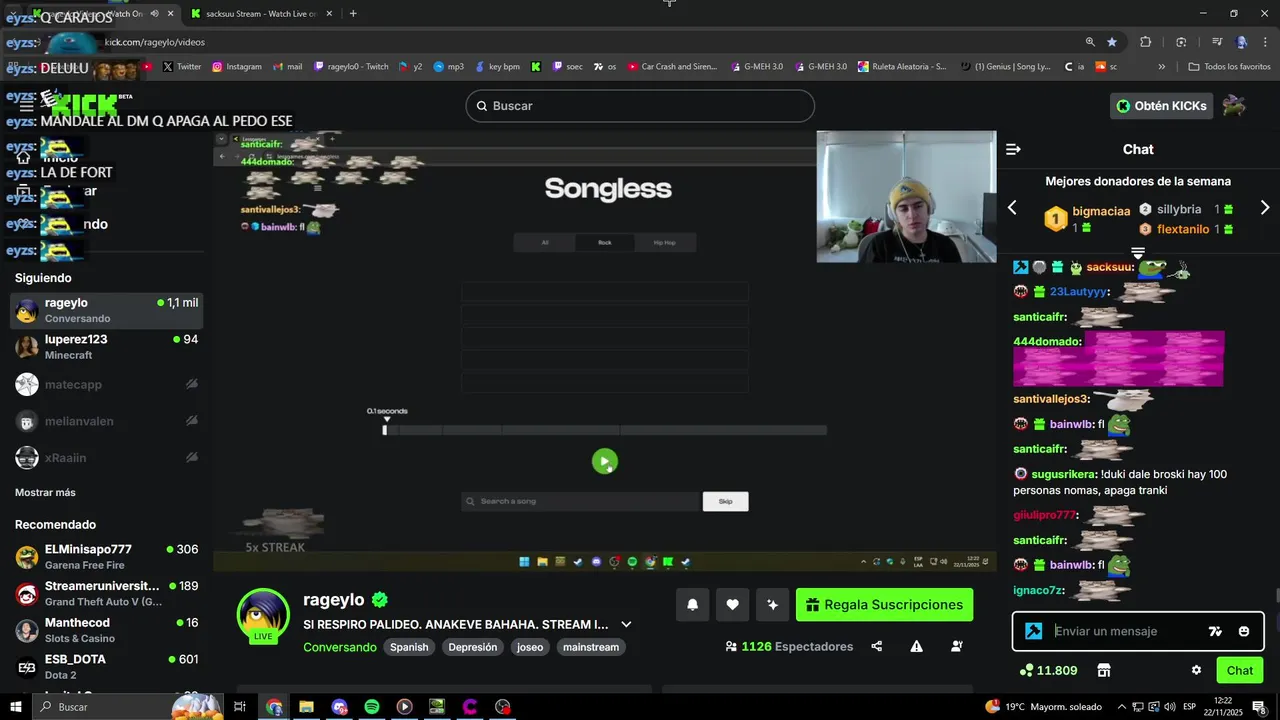Image resolution: width=1280 pixels, height=720 pixels.
Task: View the 11.809 channel points balance
Action: (1048, 670)
